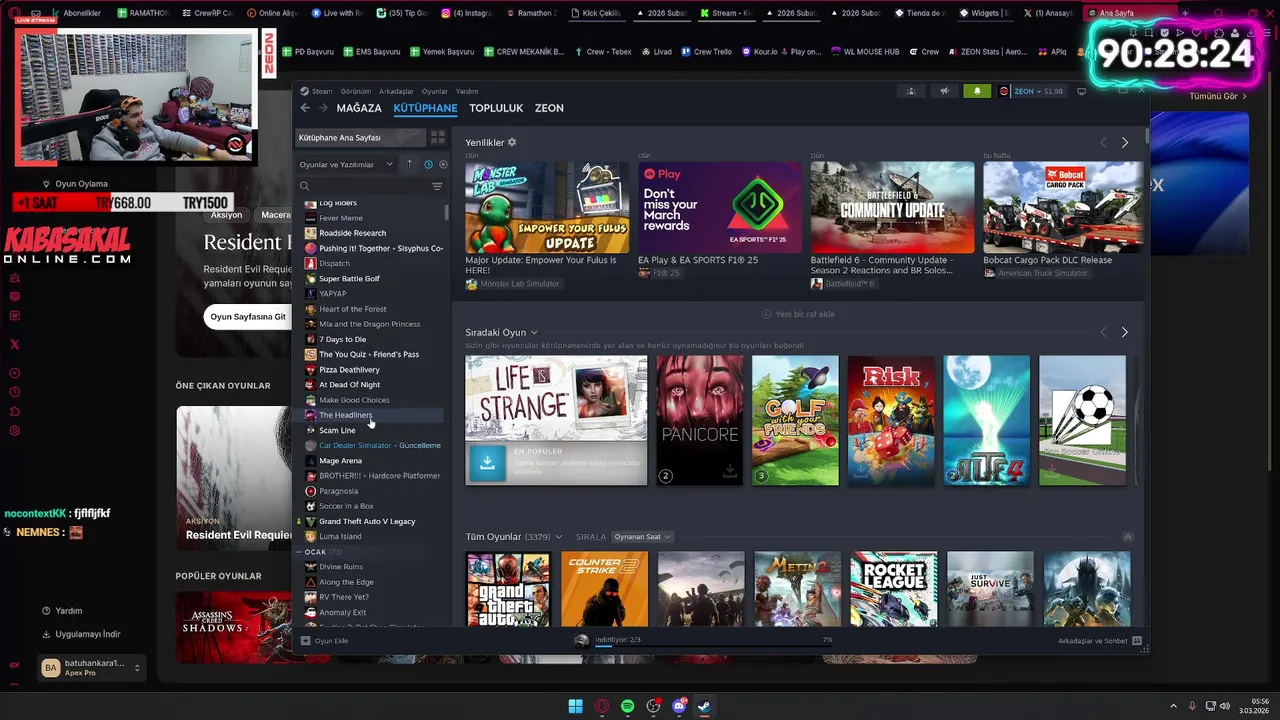The height and width of the screenshot is (720, 1280).
Task: Change the Oynanan Saat sort dropdown
Action: 642,537
